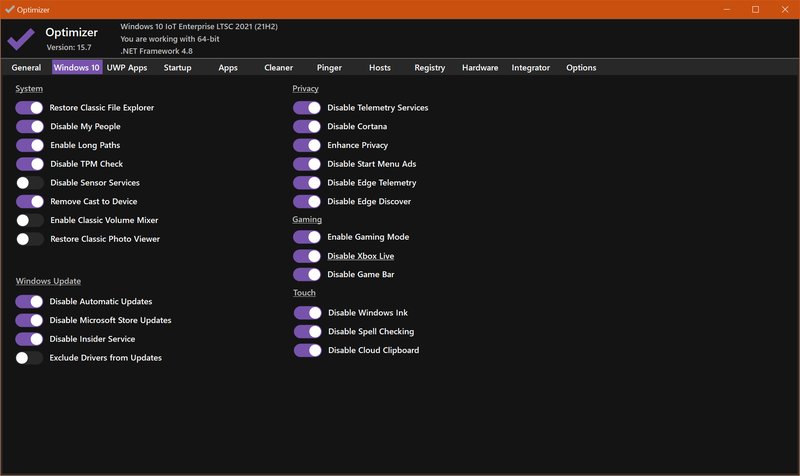The width and height of the screenshot is (800, 476).
Task: Click the Disable Edge Telemetry label
Action: 371,183
